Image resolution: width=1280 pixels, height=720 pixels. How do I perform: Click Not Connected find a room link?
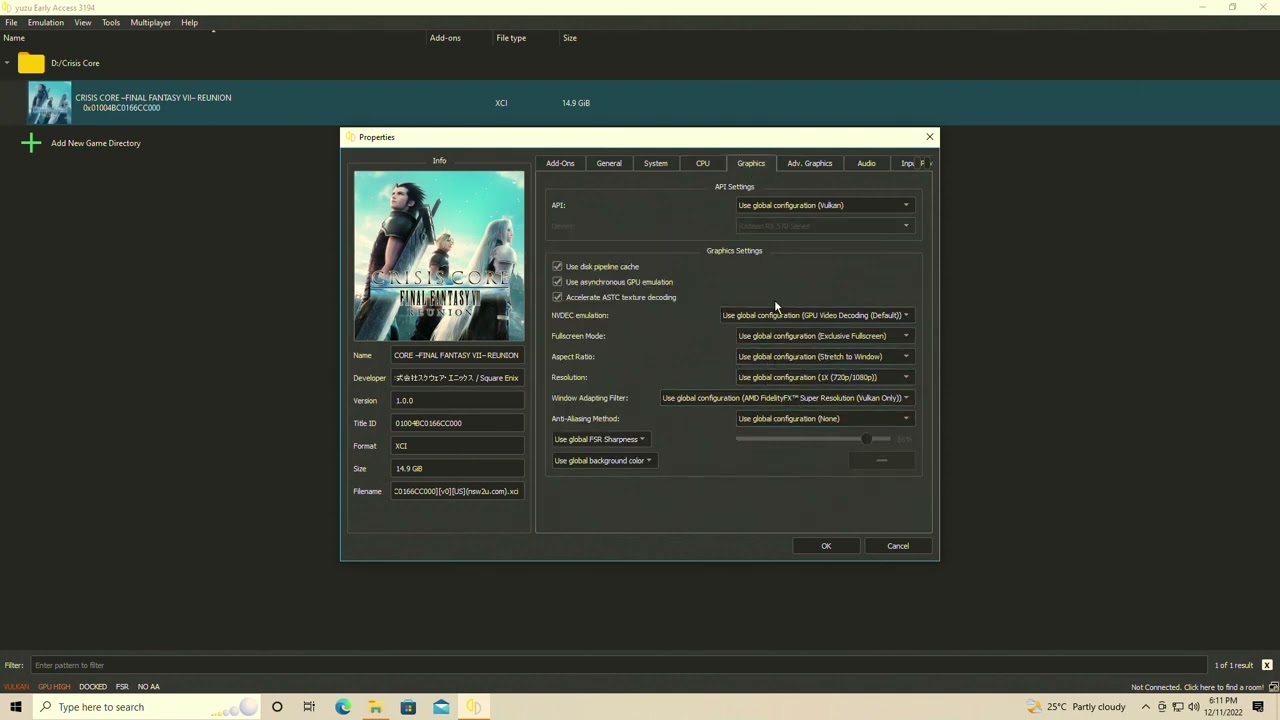coord(1197,687)
